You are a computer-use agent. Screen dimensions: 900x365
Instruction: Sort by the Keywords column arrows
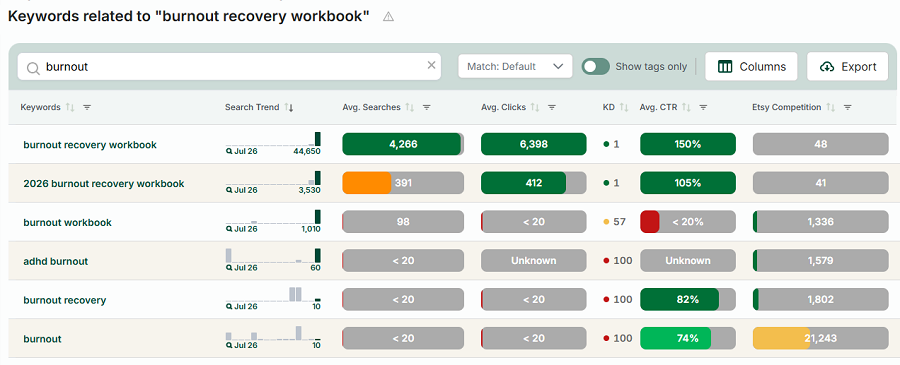click(70, 107)
